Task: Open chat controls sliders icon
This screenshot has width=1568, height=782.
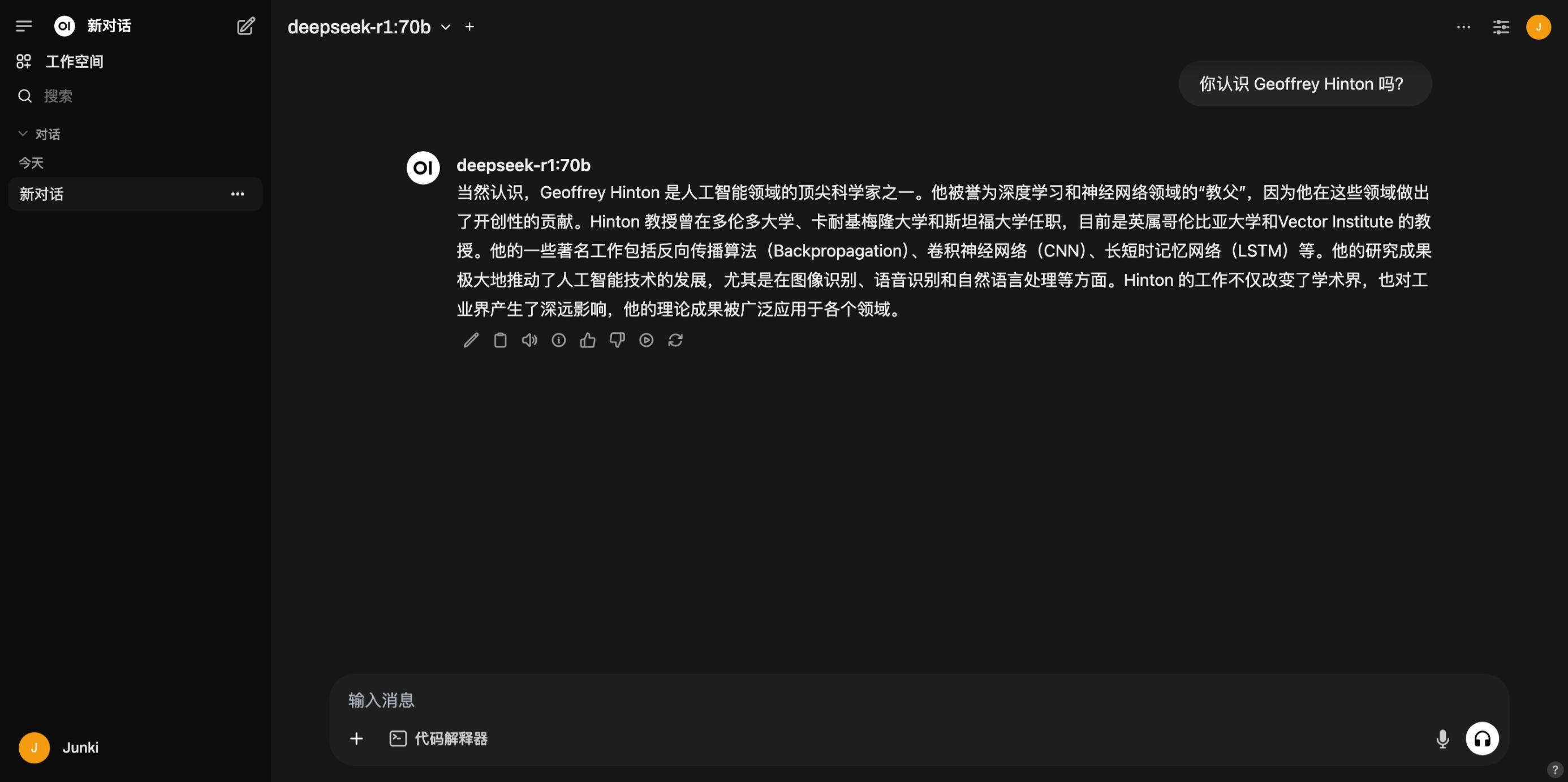Action: (1501, 27)
